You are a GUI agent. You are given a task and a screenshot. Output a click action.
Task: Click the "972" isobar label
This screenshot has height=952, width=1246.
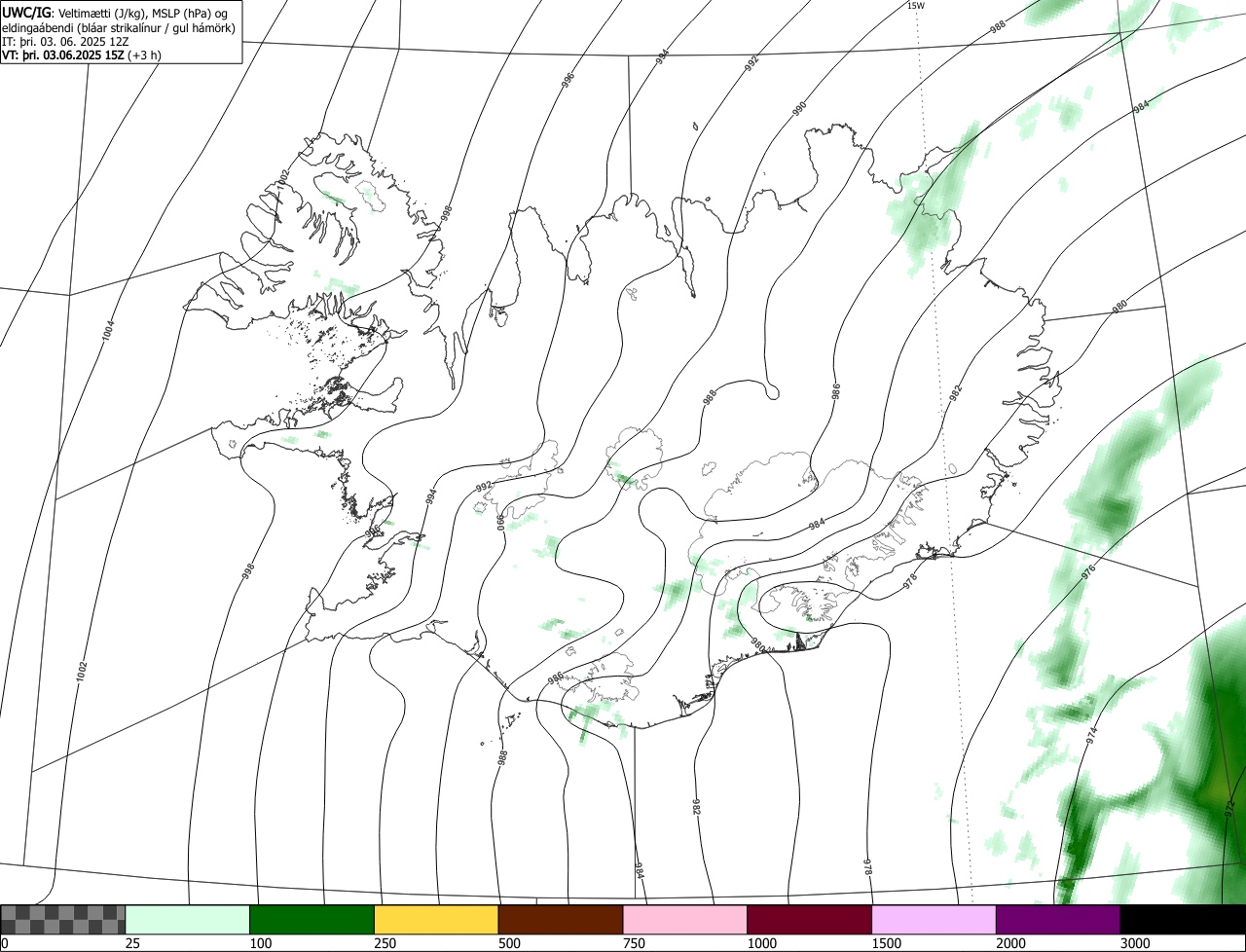[1229, 808]
